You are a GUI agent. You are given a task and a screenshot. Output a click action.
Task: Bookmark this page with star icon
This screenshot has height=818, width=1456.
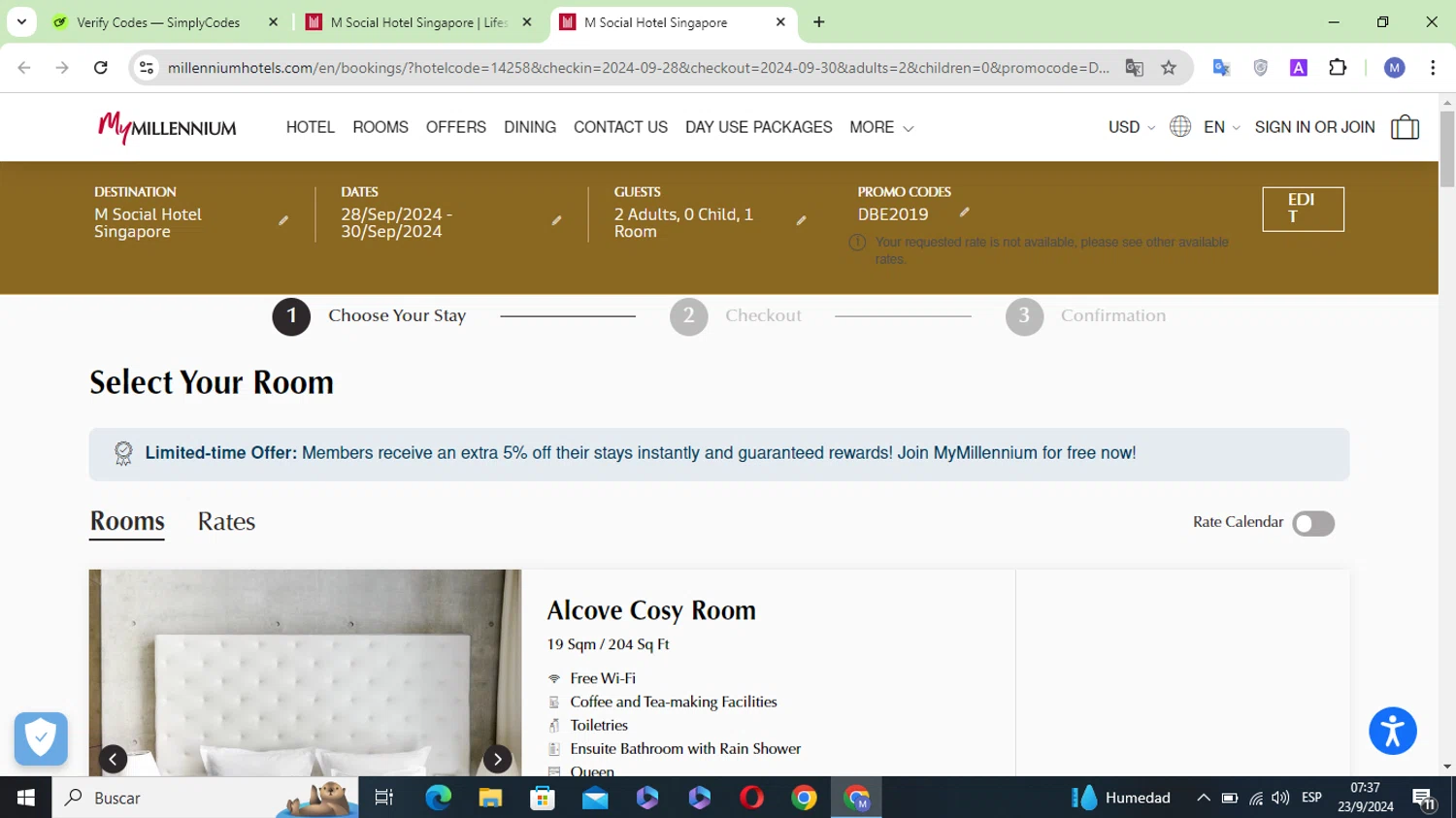point(1169,68)
